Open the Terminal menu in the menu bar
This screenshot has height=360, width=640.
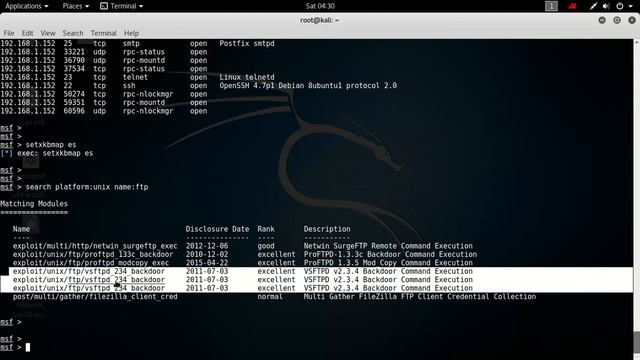click(x=103, y=33)
